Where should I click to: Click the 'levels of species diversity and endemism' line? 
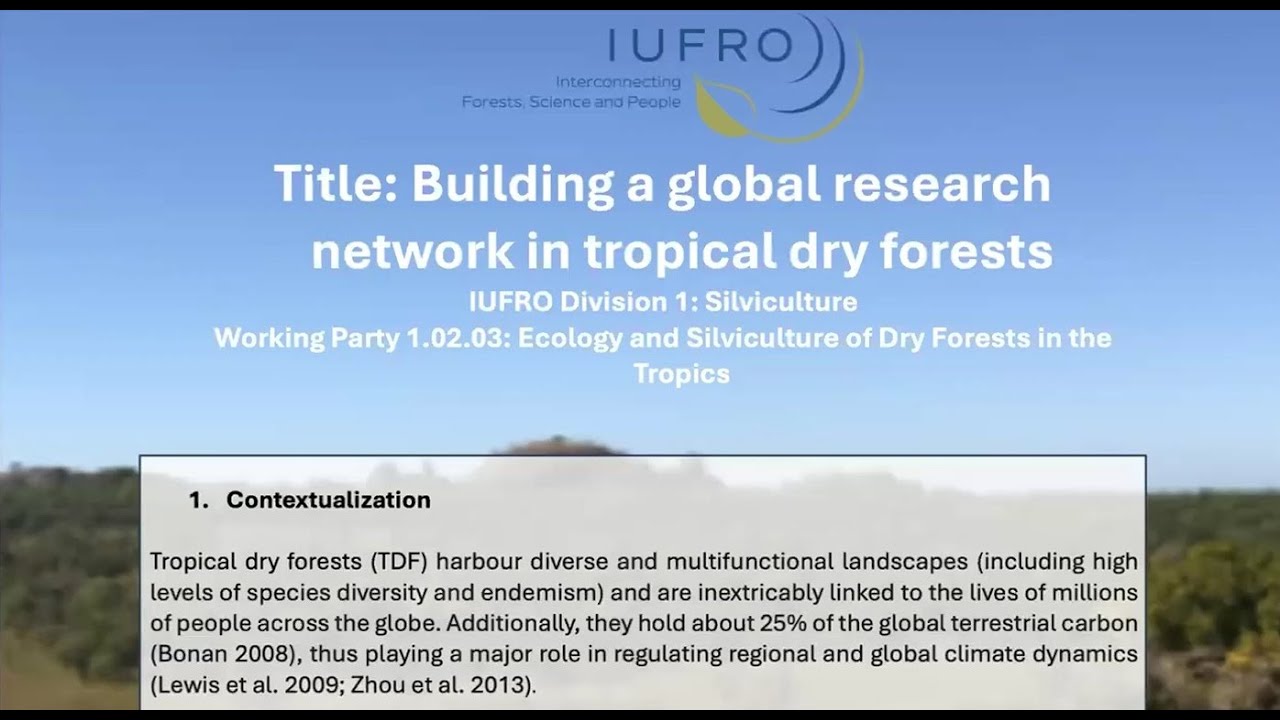[644, 594]
